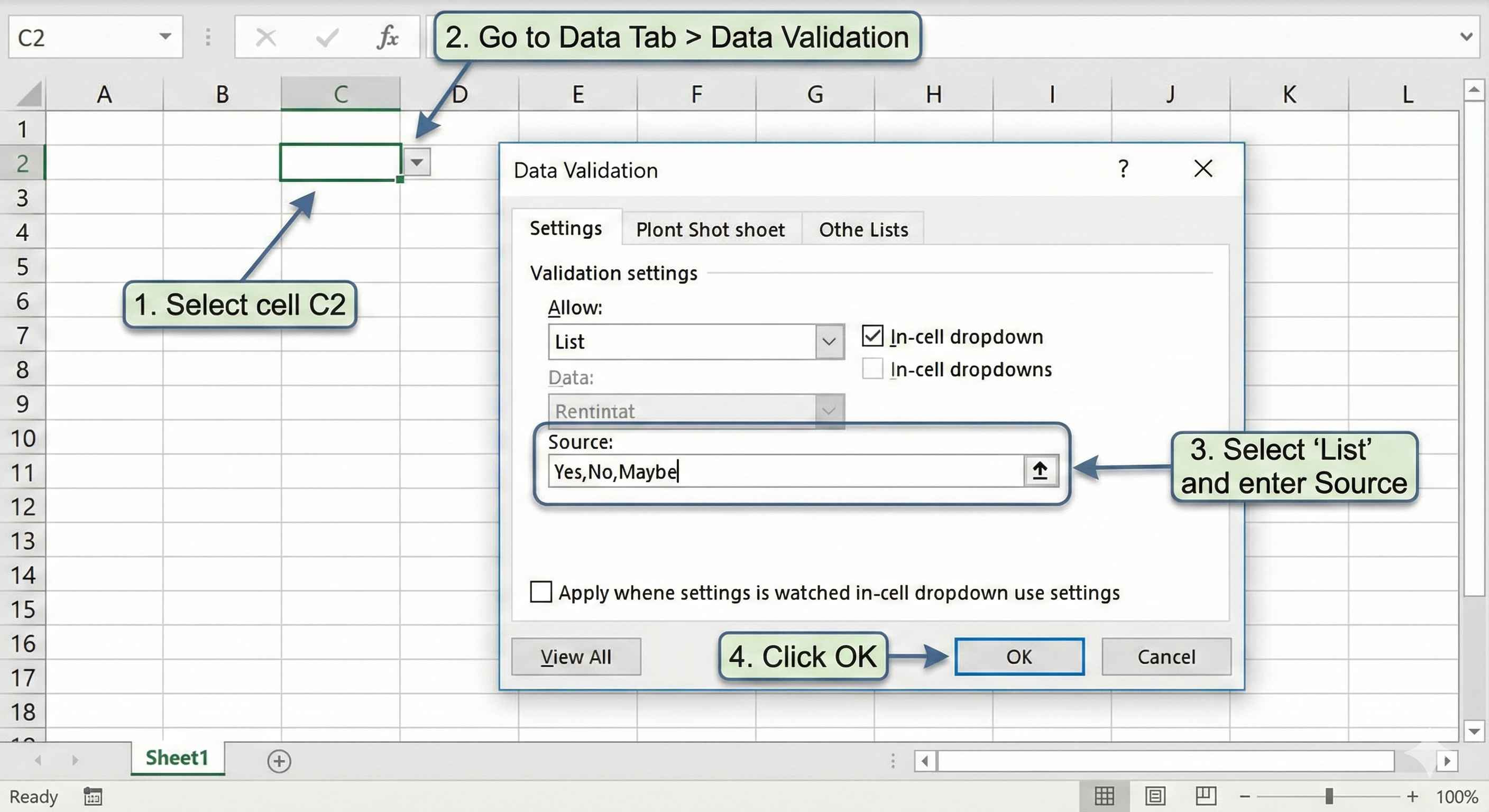Click OK to confirm data validation

tap(1019, 657)
